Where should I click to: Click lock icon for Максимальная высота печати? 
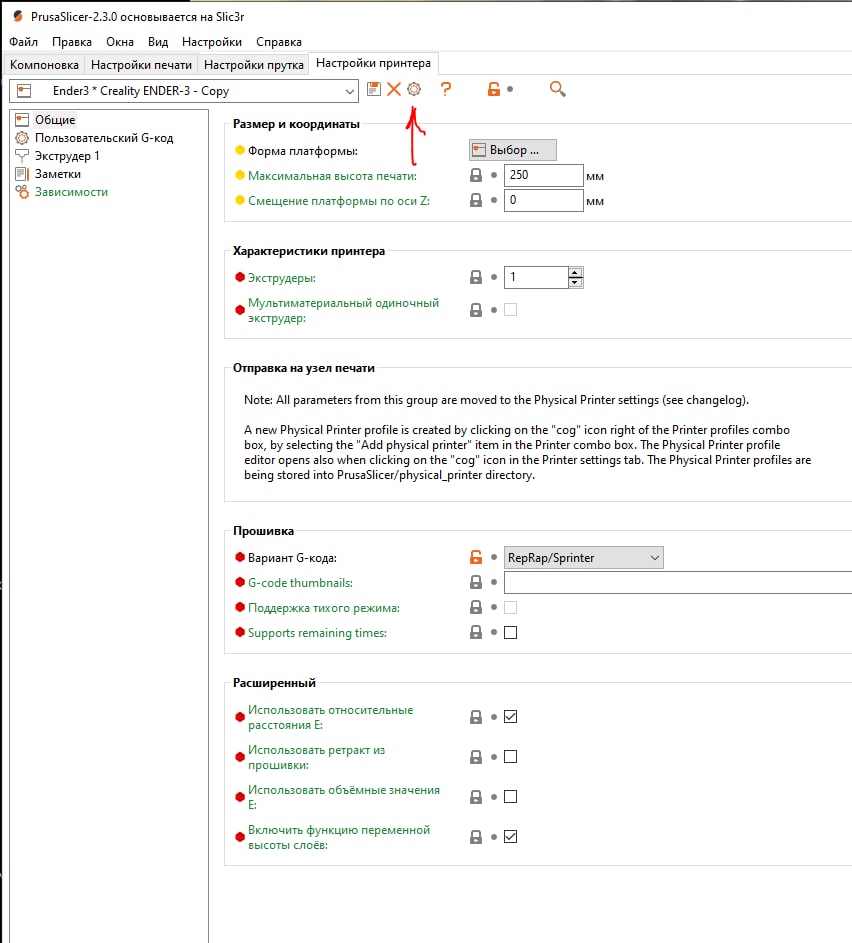click(476, 175)
